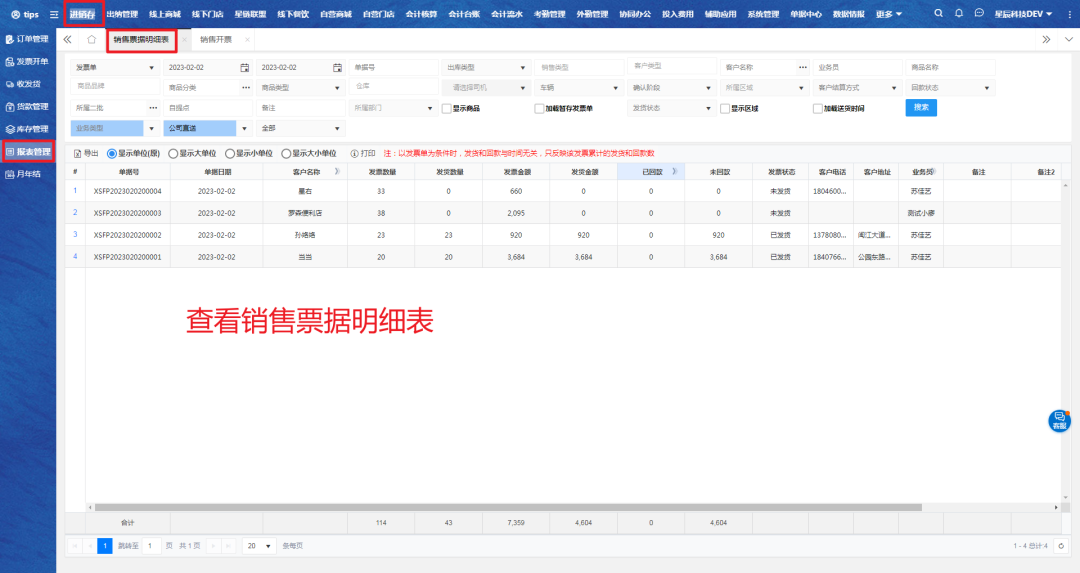Screen dimensions: 1080x573
Task: Switch to the 销售开票 tab
Action: click(x=216, y=39)
